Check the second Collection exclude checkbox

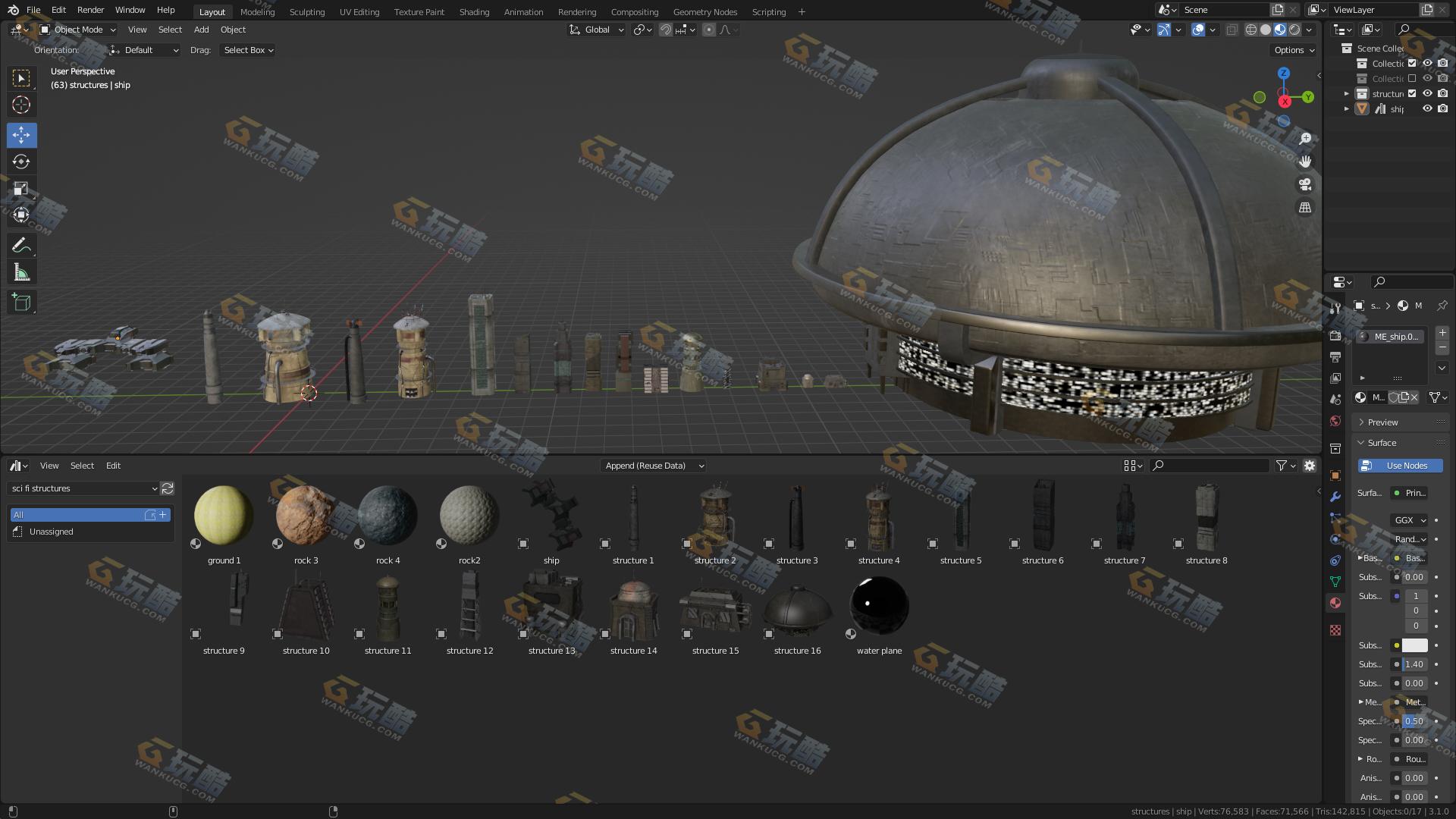(x=1412, y=78)
